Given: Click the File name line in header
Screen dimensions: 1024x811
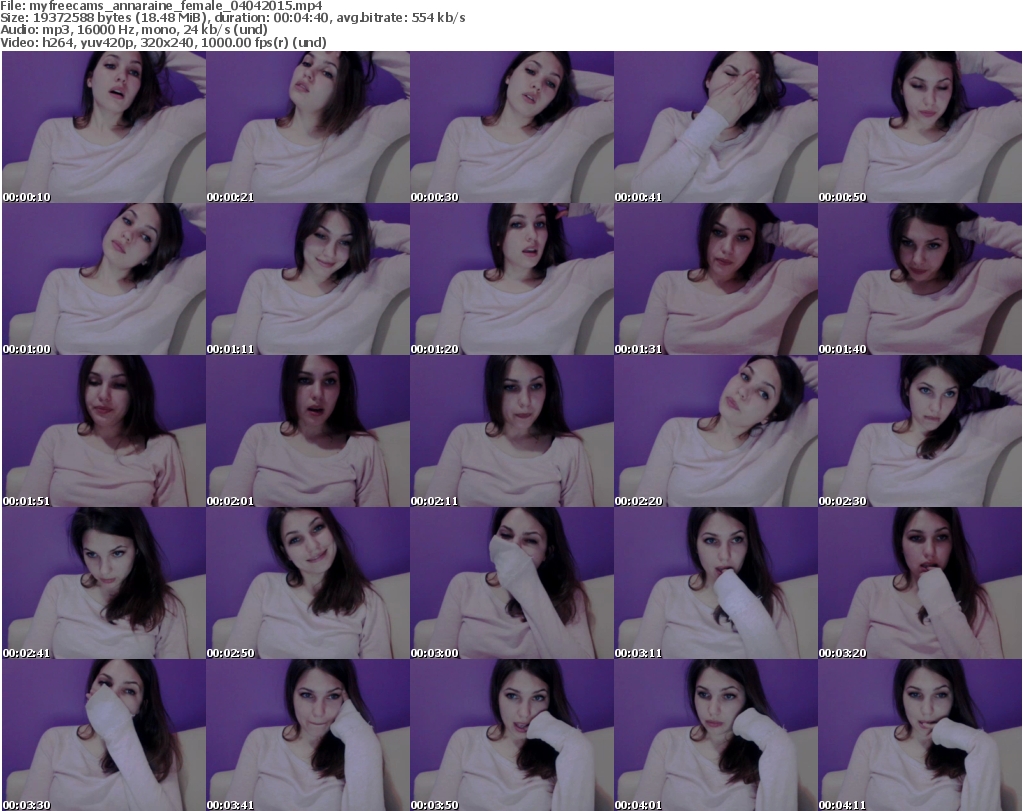Looking at the screenshot, I should pyautogui.click(x=161, y=6).
